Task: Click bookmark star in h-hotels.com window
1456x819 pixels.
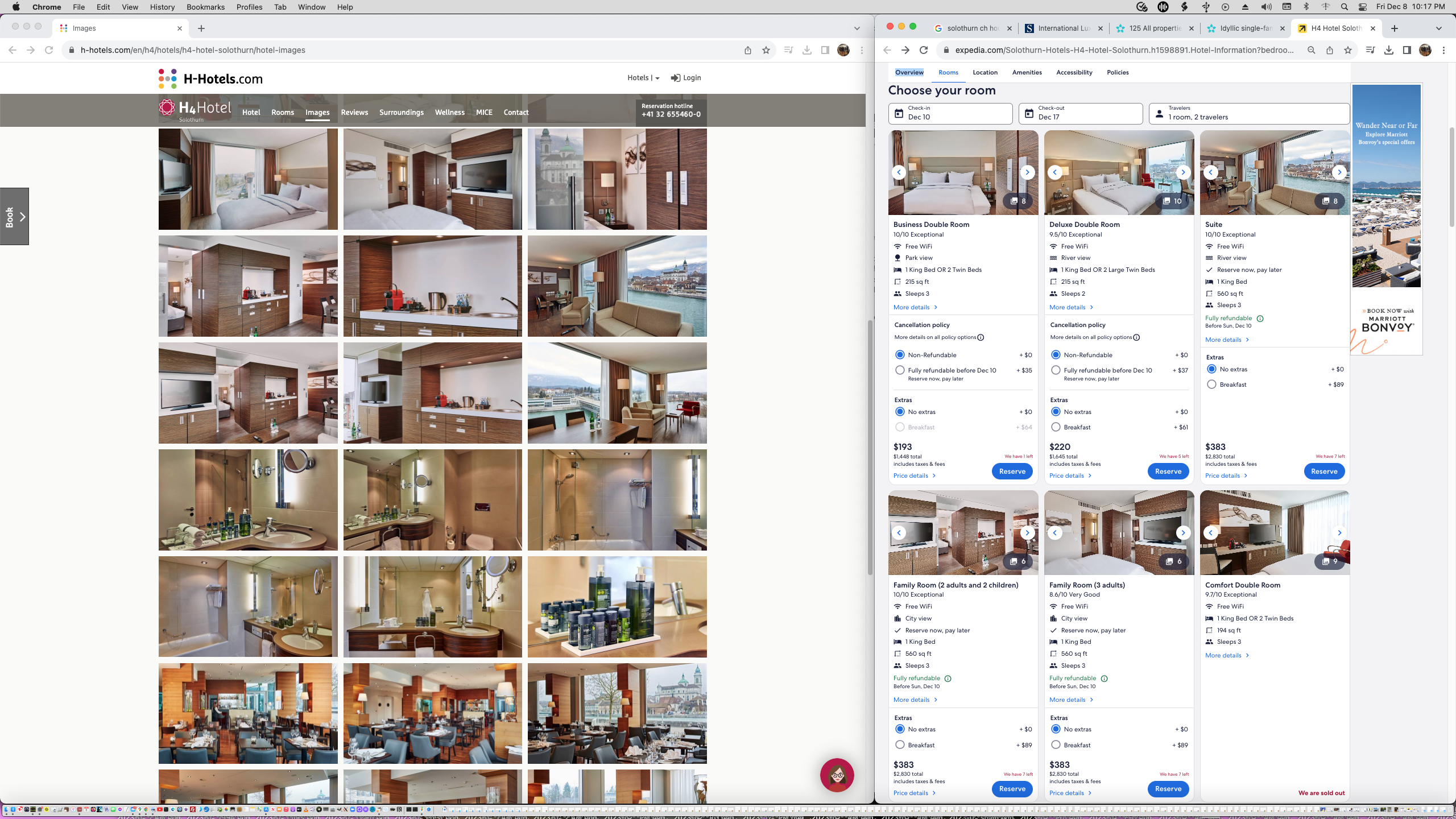Action: click(x=766, y=50)
